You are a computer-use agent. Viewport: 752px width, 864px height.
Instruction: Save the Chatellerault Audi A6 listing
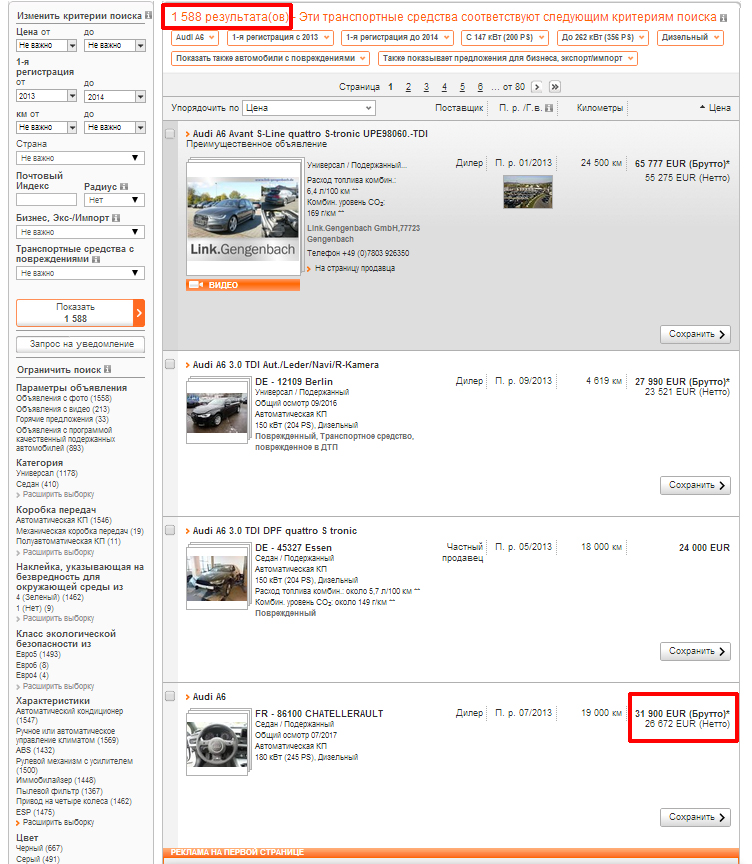click(695, 817)
